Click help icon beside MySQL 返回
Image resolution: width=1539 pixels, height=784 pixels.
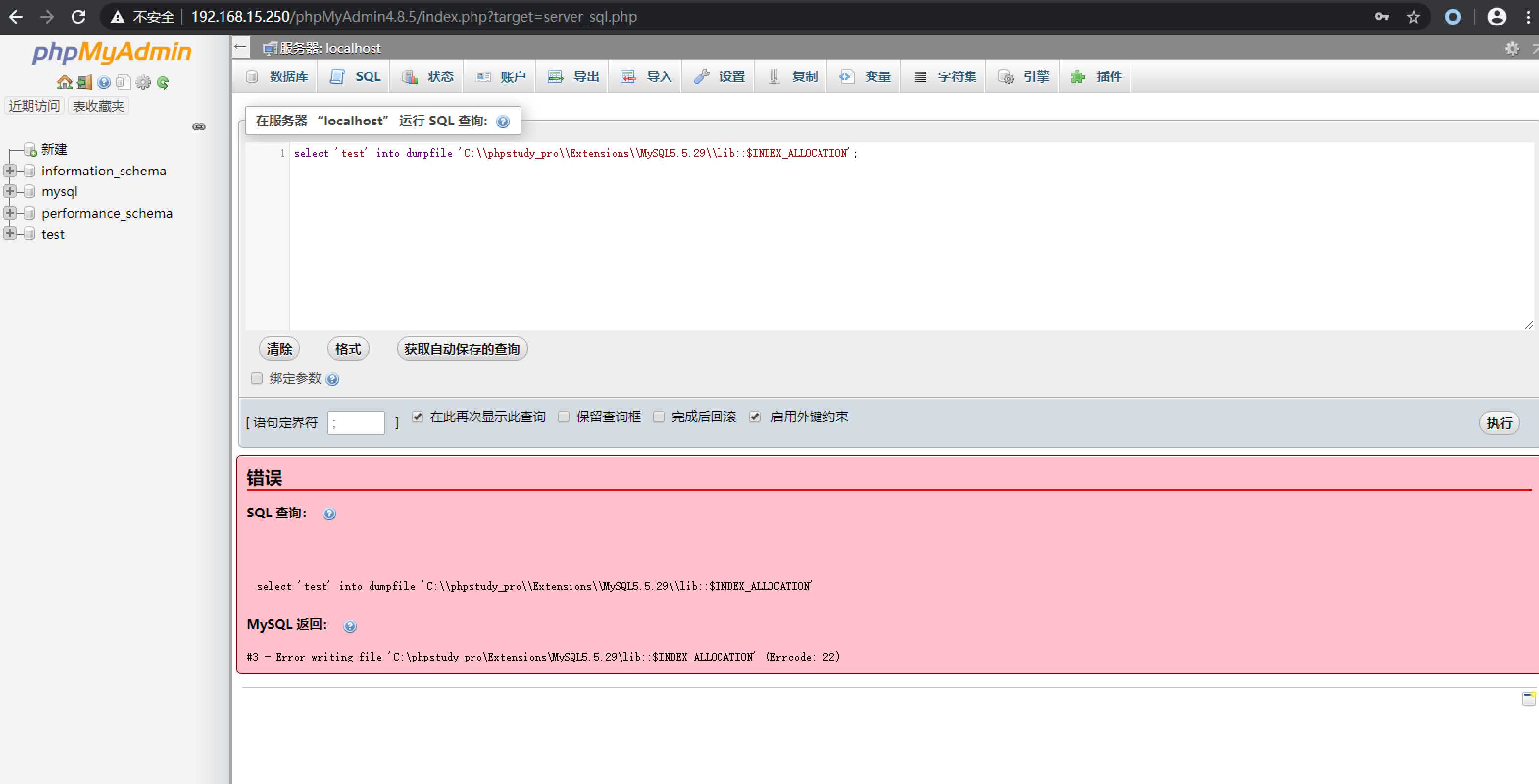tap(350, 626)
